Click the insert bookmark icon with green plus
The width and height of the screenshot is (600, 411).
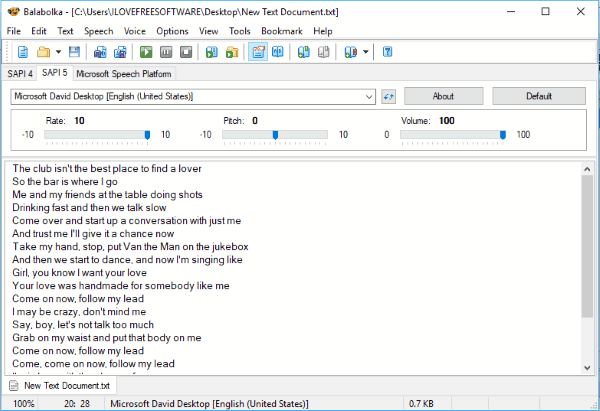(303, 52)
